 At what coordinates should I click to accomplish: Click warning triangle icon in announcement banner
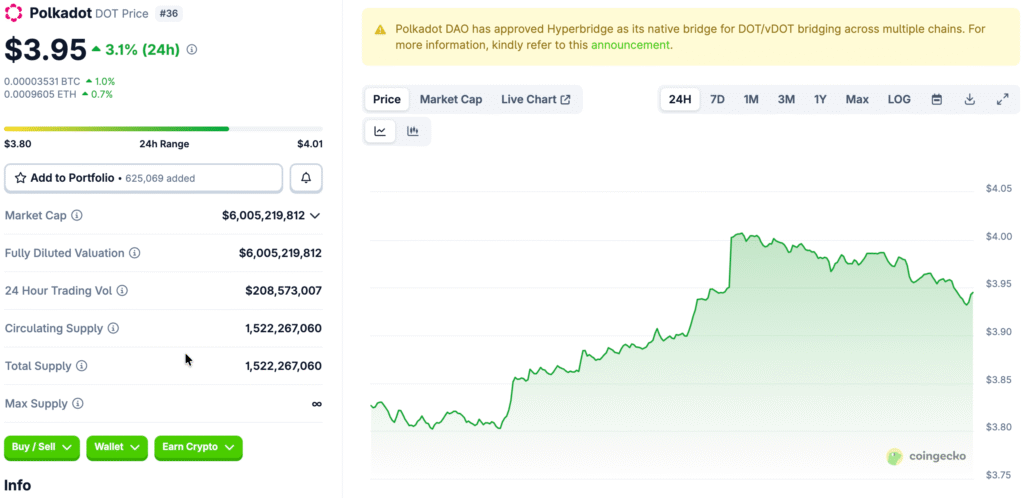[x=380, y=29]
